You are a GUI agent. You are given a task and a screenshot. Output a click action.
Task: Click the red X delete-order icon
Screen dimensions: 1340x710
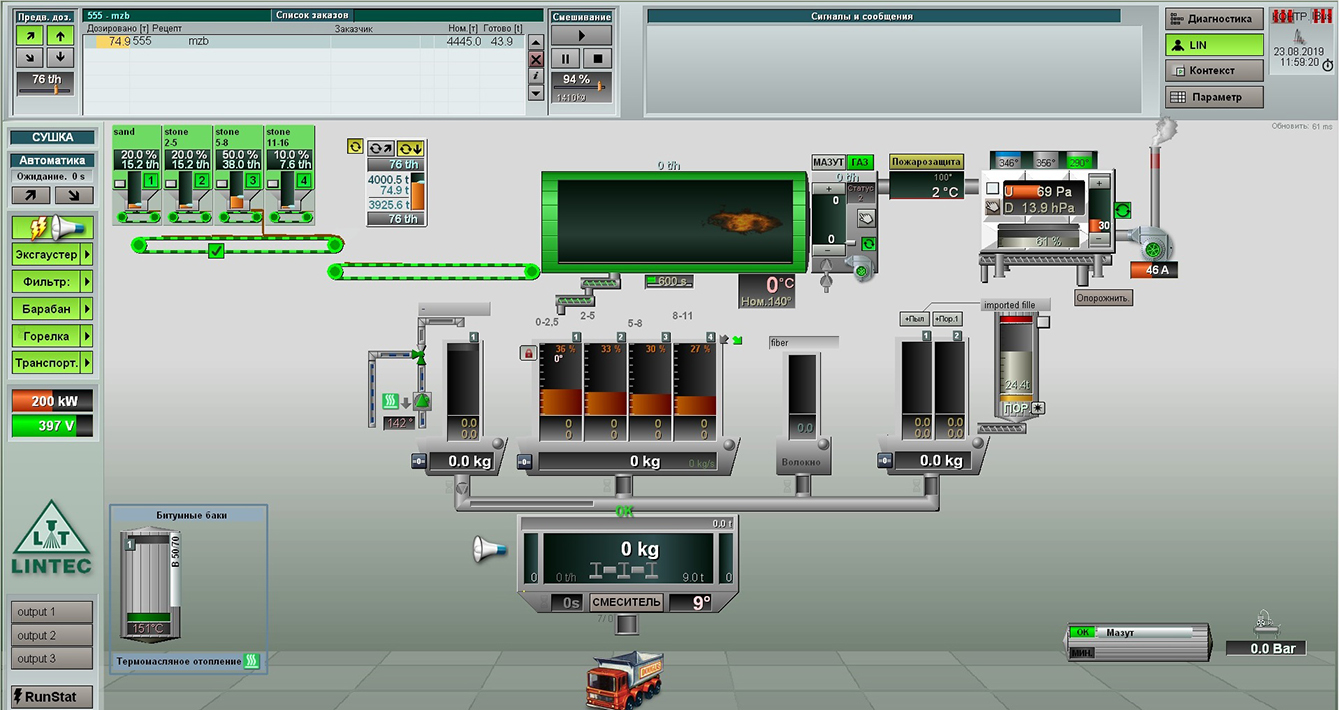pyautogui.click(x=536, y=60)
